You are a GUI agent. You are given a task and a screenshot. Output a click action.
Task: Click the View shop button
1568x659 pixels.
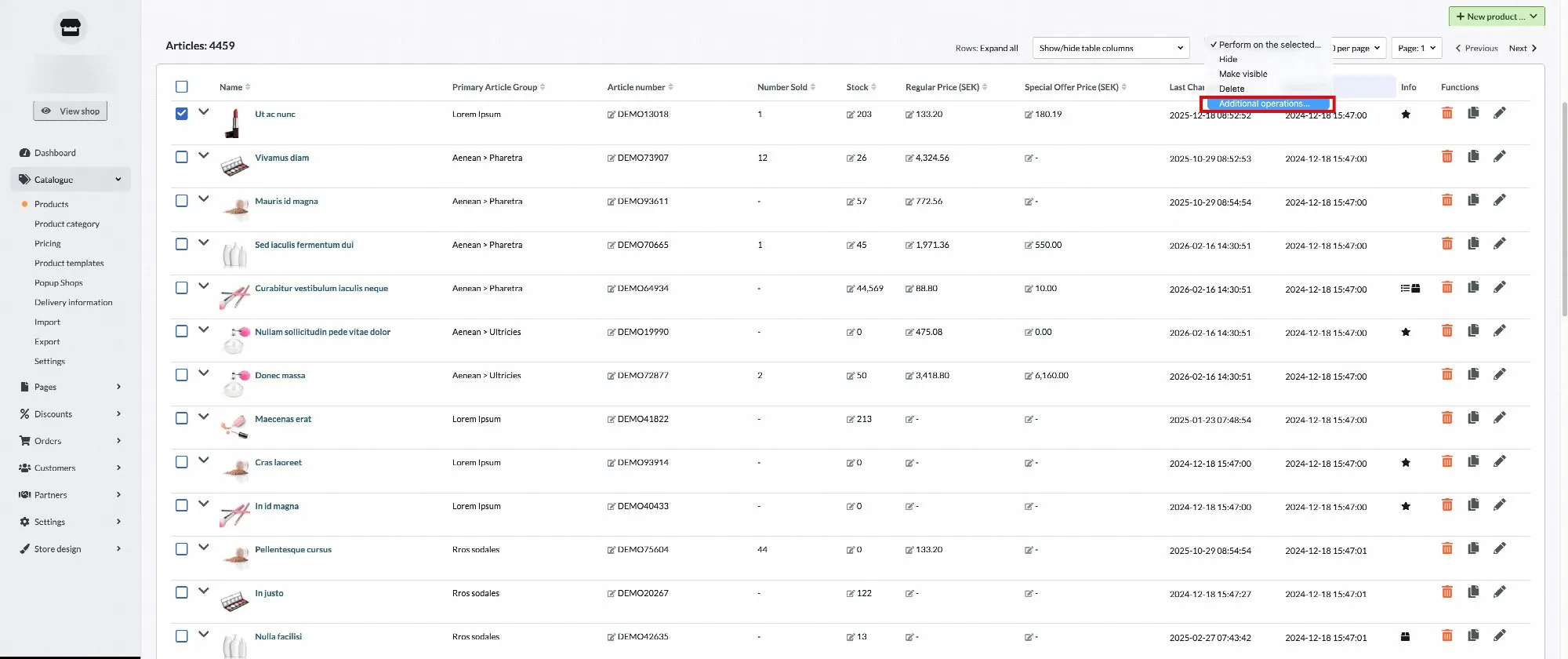[x=71, y=111]
